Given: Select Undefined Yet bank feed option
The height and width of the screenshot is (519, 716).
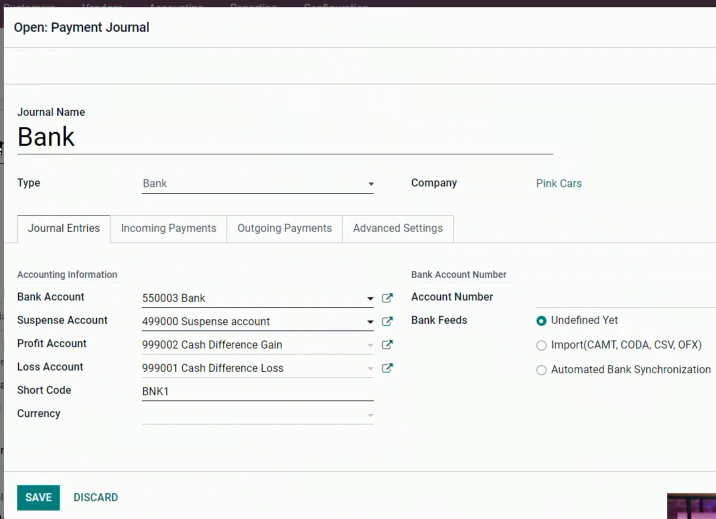Looking at the screenshot, I should point(541,321).
